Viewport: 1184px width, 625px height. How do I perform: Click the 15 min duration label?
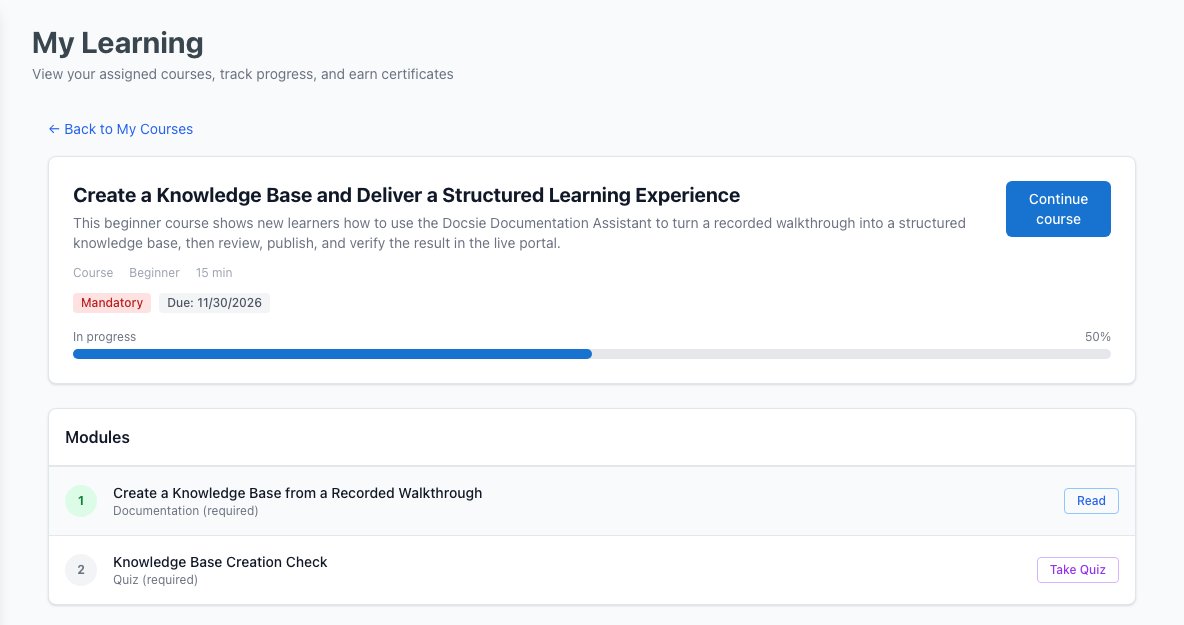coord(214,272)
